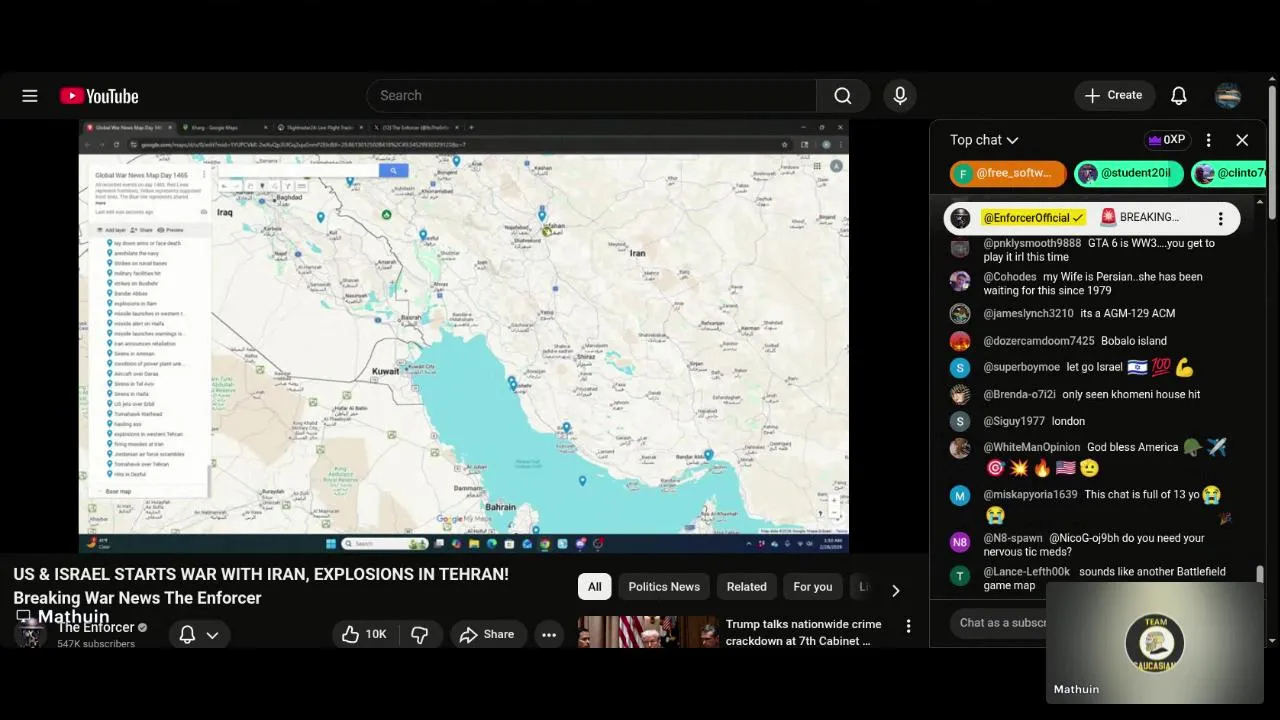This screenshot has width=1280, height=720.
Task: Click the Flightradar24 browser tab in the video
Action: pyautogui.click(x=320, y=127)
